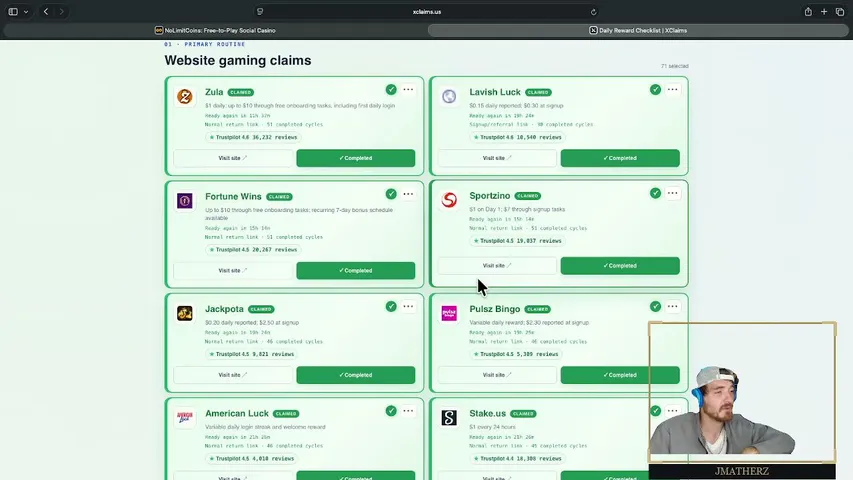
Task: Click the Website gaming claims heading
Action: tap(238, 60)
